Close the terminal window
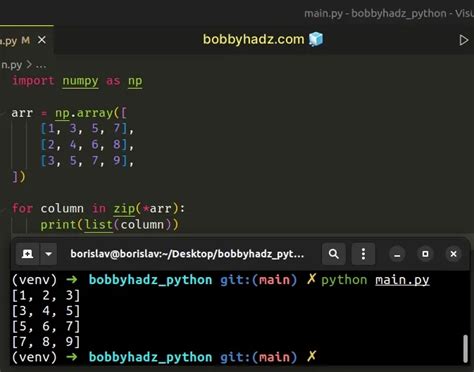This screenshot has height=372, width=474. click(453, 254)
